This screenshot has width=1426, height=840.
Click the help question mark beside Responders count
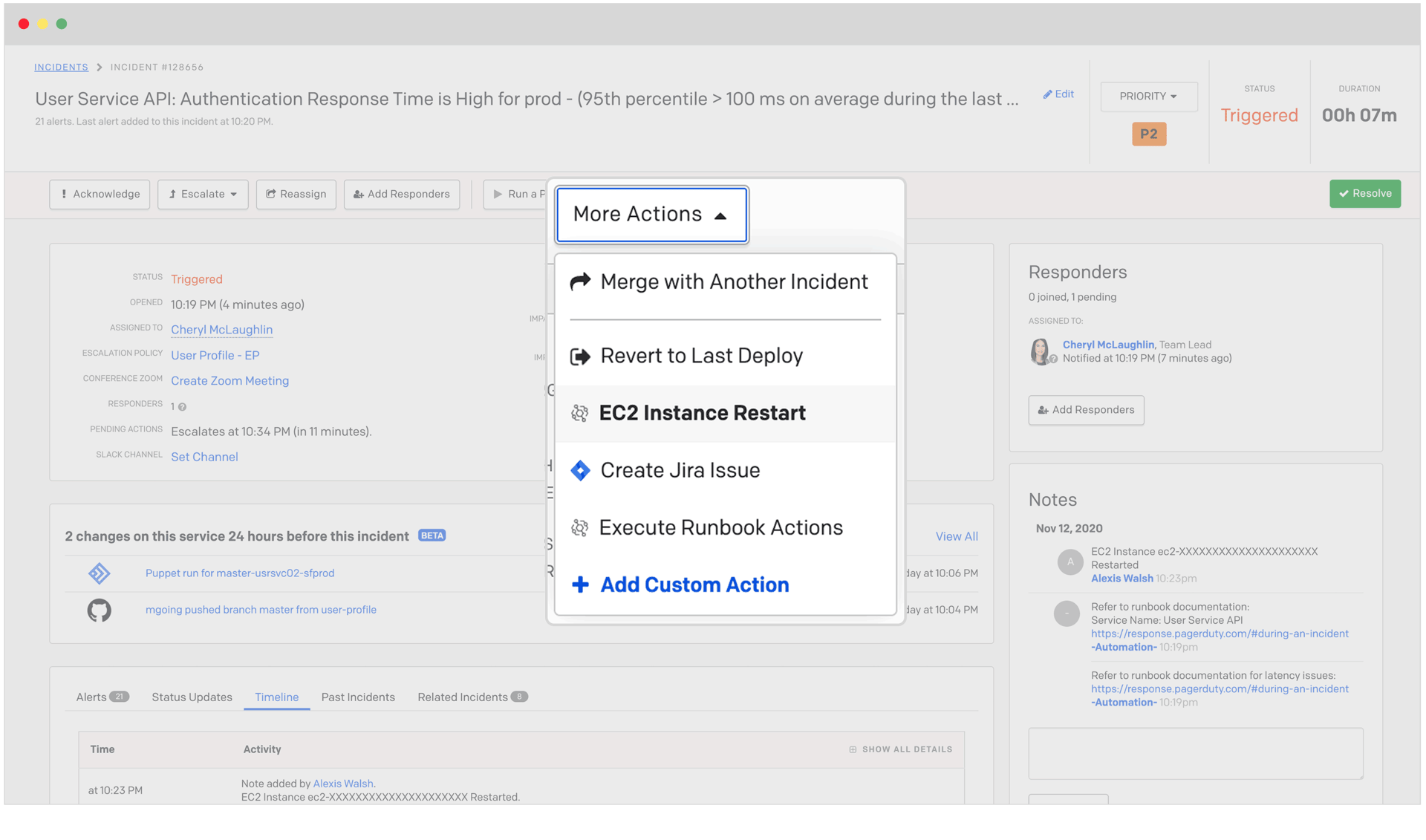click(181, 406)
